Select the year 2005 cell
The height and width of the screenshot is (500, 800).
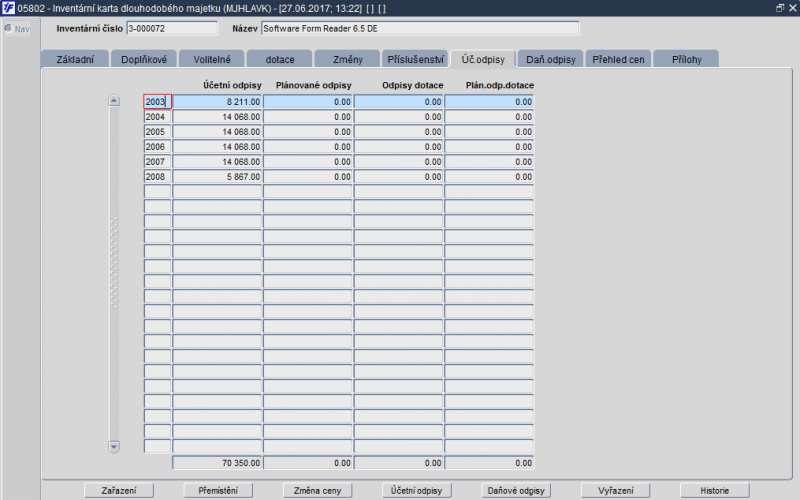[x=157, y=132]
